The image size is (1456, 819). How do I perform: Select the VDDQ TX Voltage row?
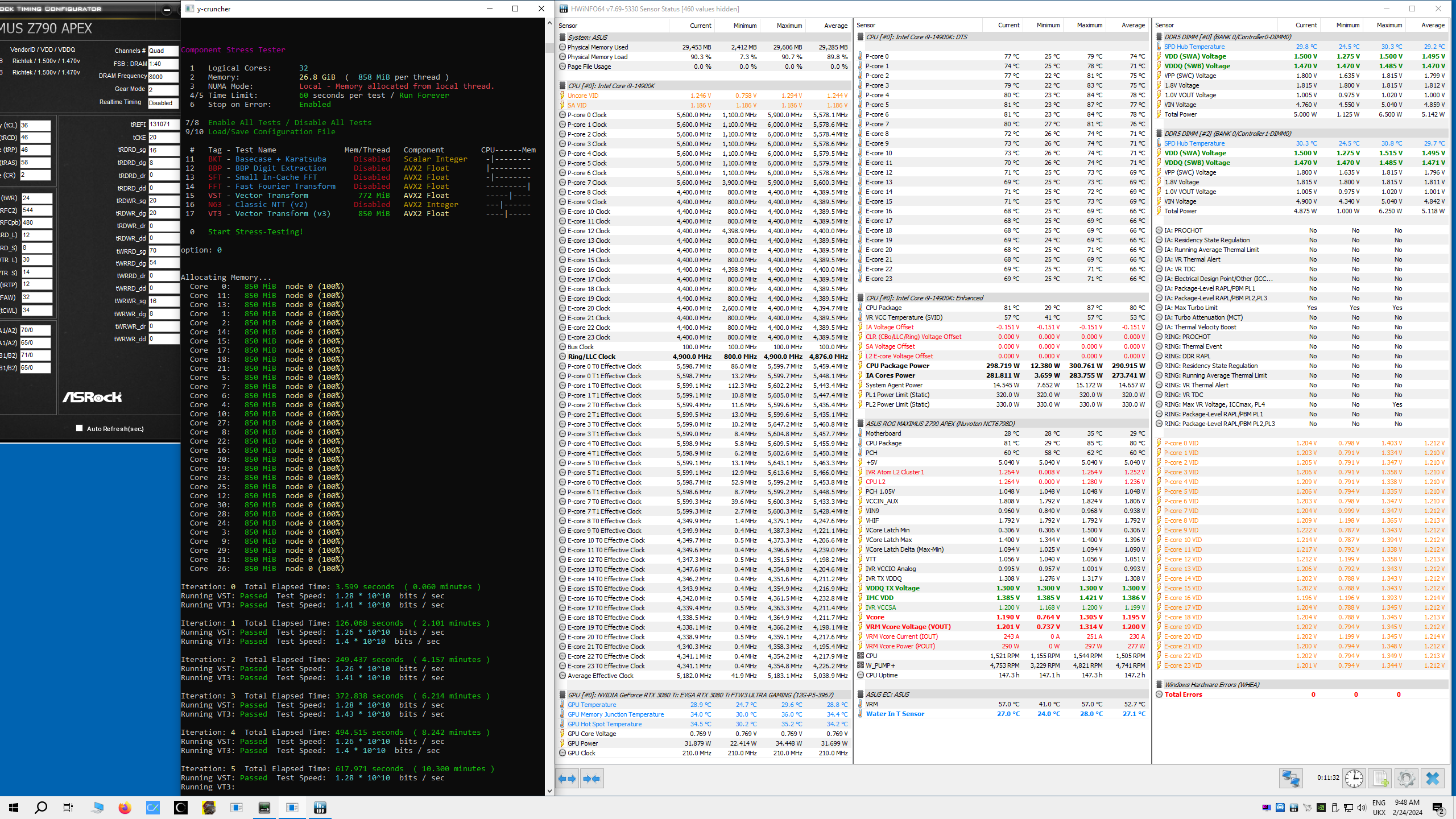click(x=1002, y=588)
